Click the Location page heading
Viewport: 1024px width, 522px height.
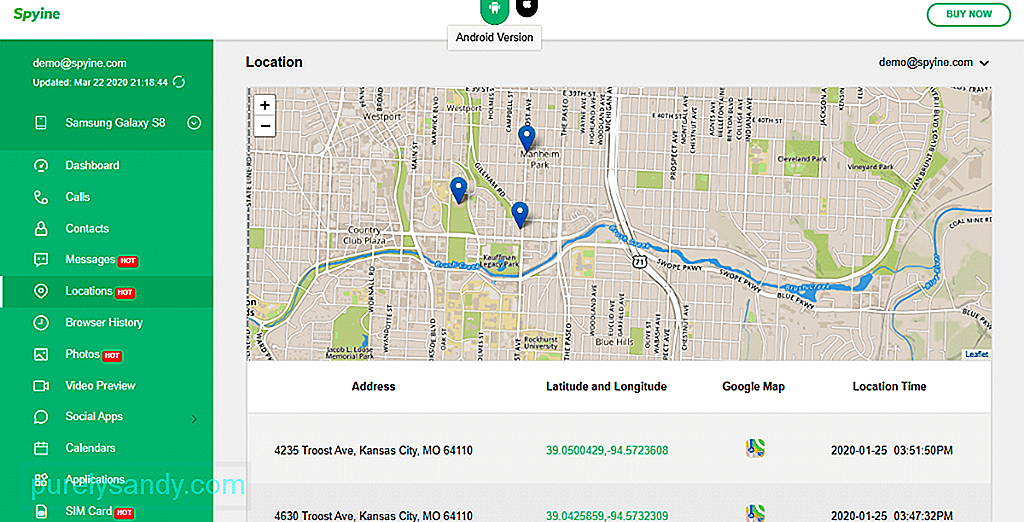click(x=274, y=62)
